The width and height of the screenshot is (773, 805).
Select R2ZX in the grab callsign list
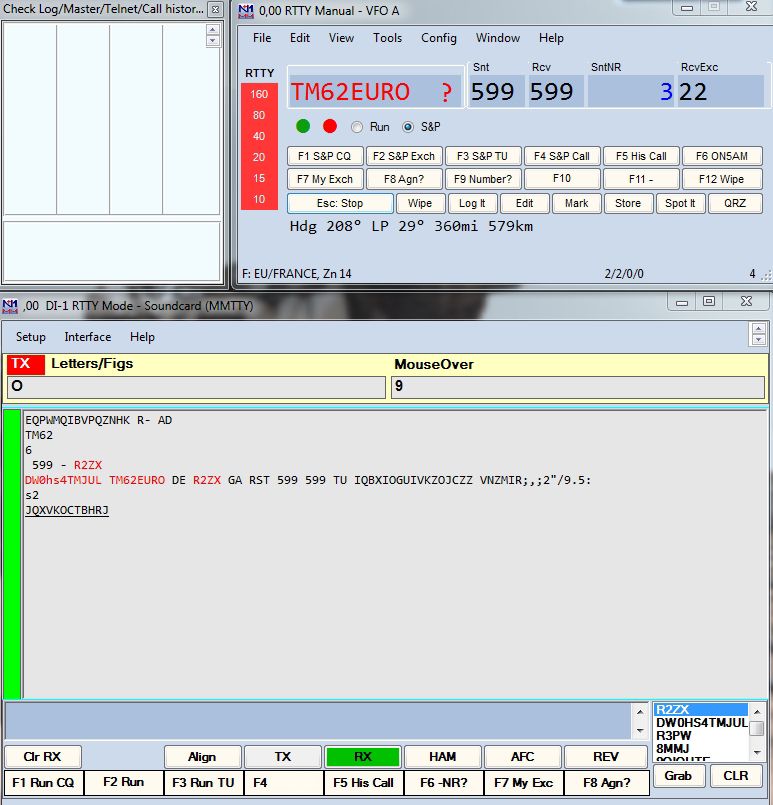tap(701, 710)
